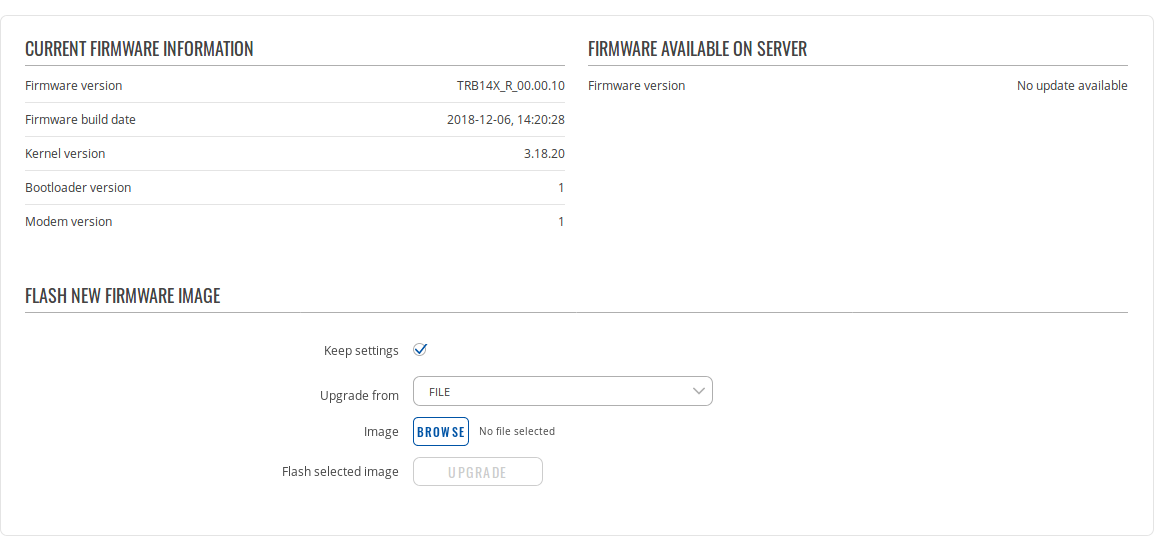Click the UPGRADE button
Viewport: 1154px width, 551px height.
pyautogui.click(x=477, y=472)
